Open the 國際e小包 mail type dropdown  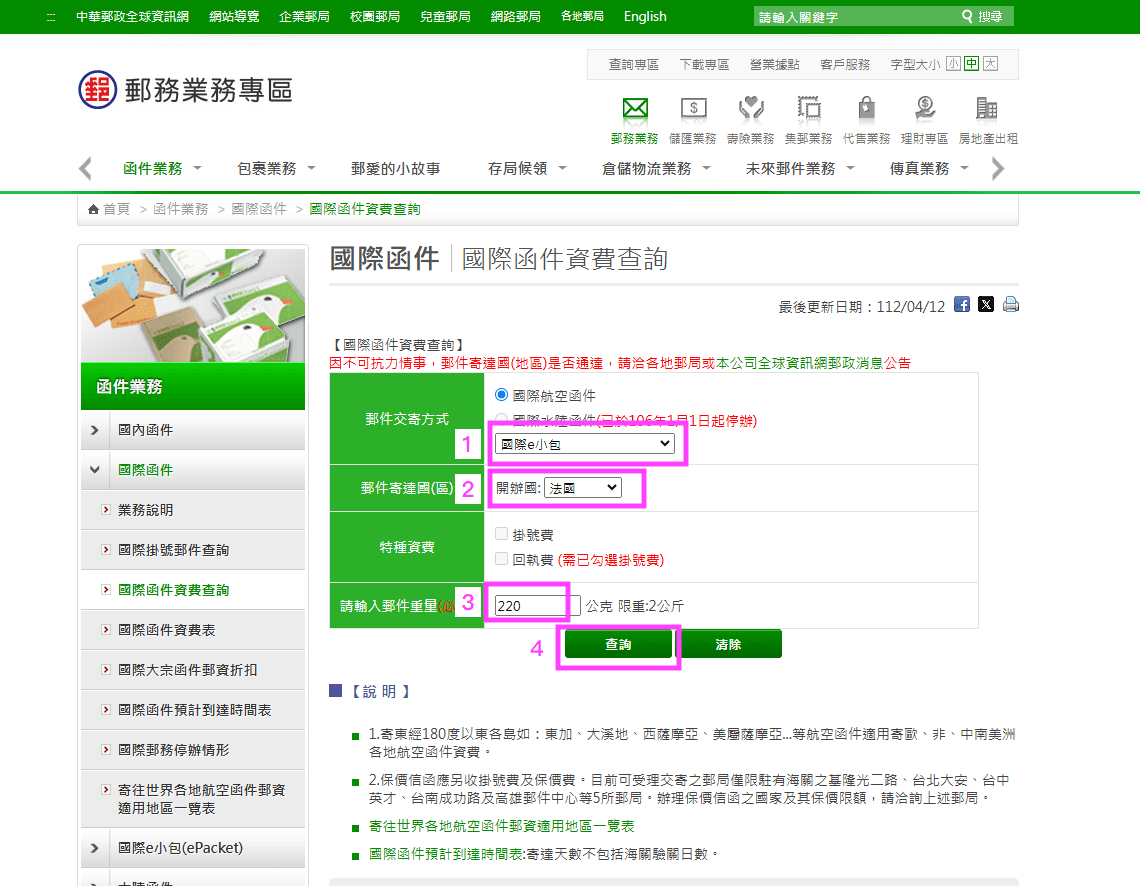tap(585, 444)
